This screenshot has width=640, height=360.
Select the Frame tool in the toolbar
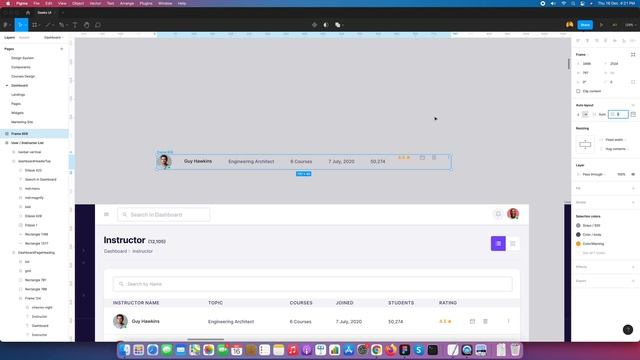(35, 25)
